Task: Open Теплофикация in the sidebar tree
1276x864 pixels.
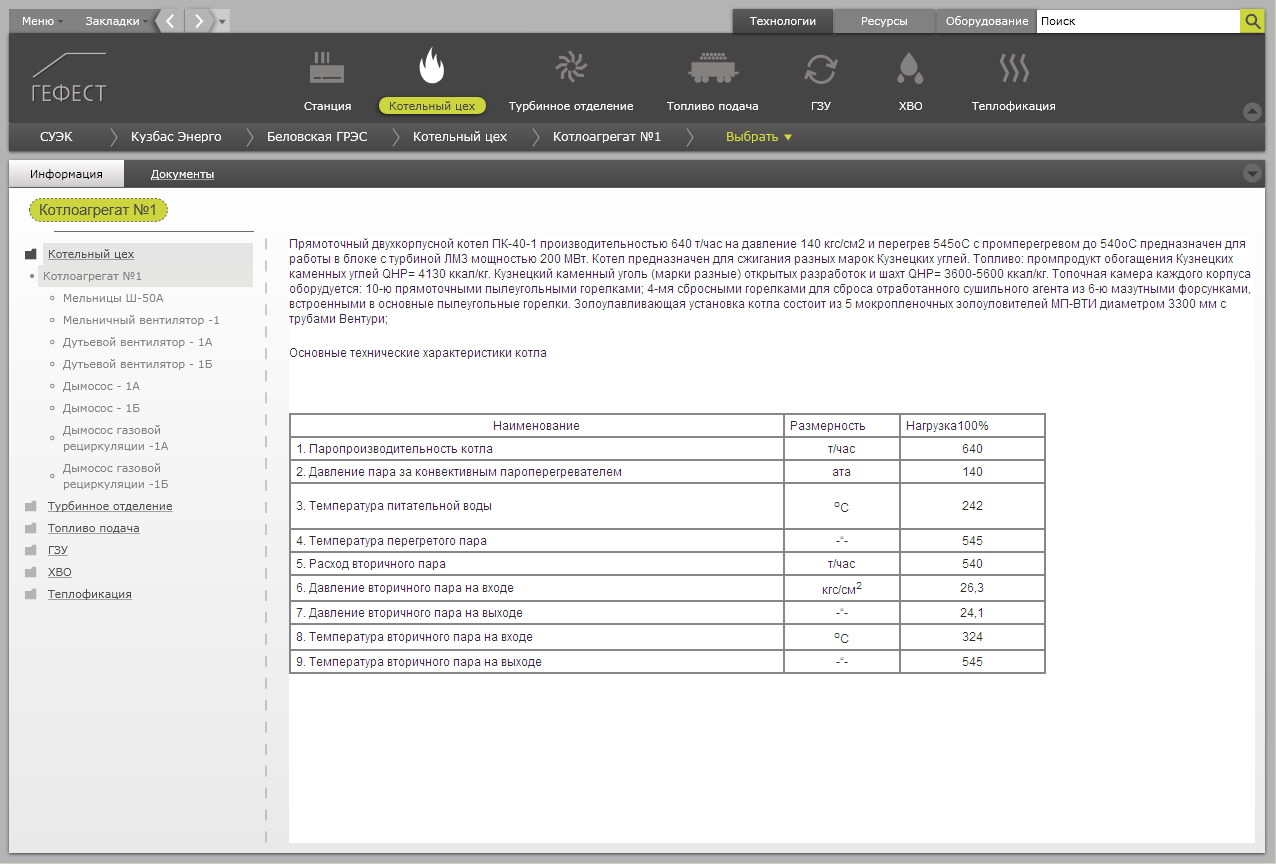Action: pyautogui.click(x=90, y=594)
